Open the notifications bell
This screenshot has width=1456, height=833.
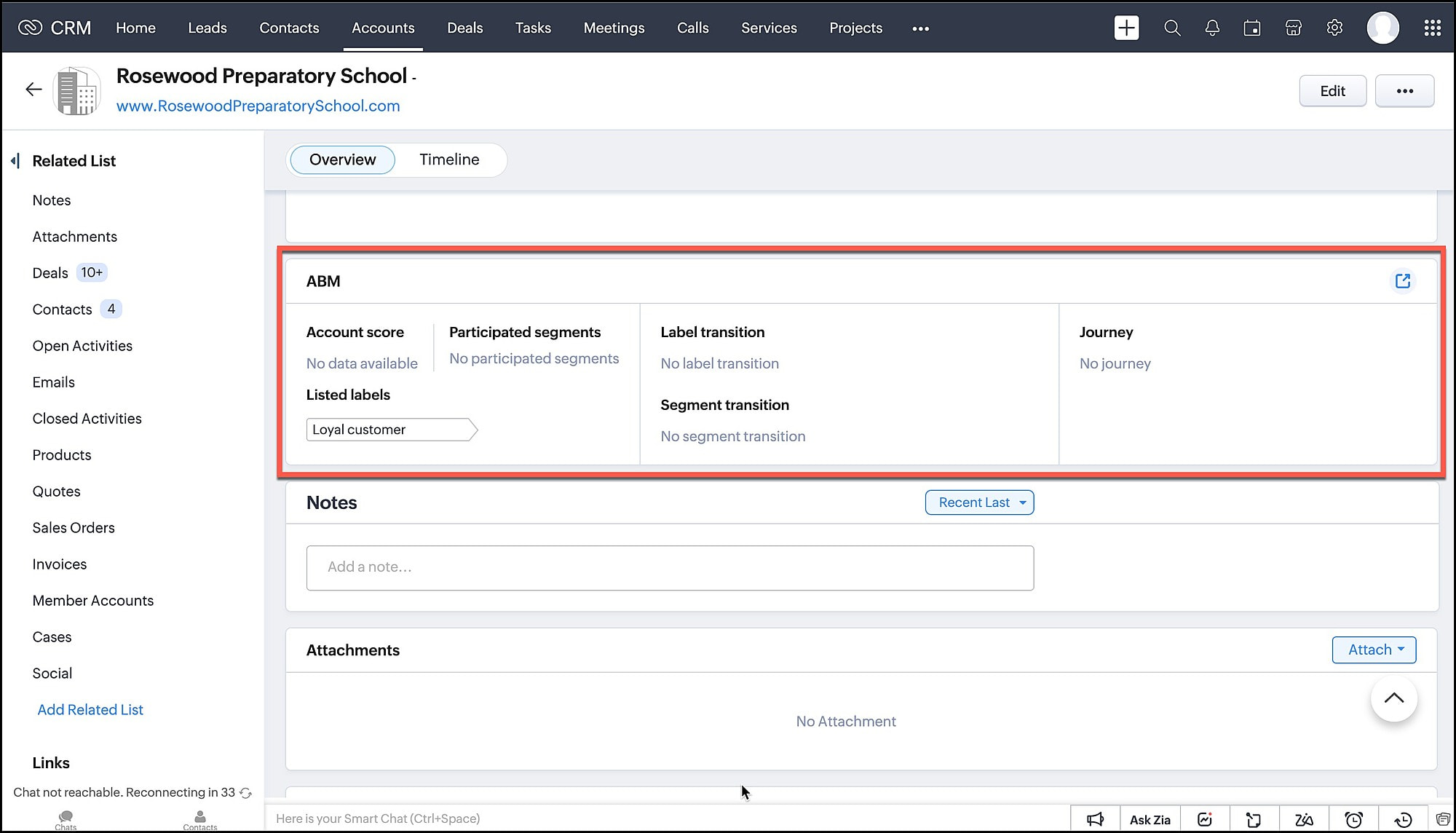[x=1212, y=28]
